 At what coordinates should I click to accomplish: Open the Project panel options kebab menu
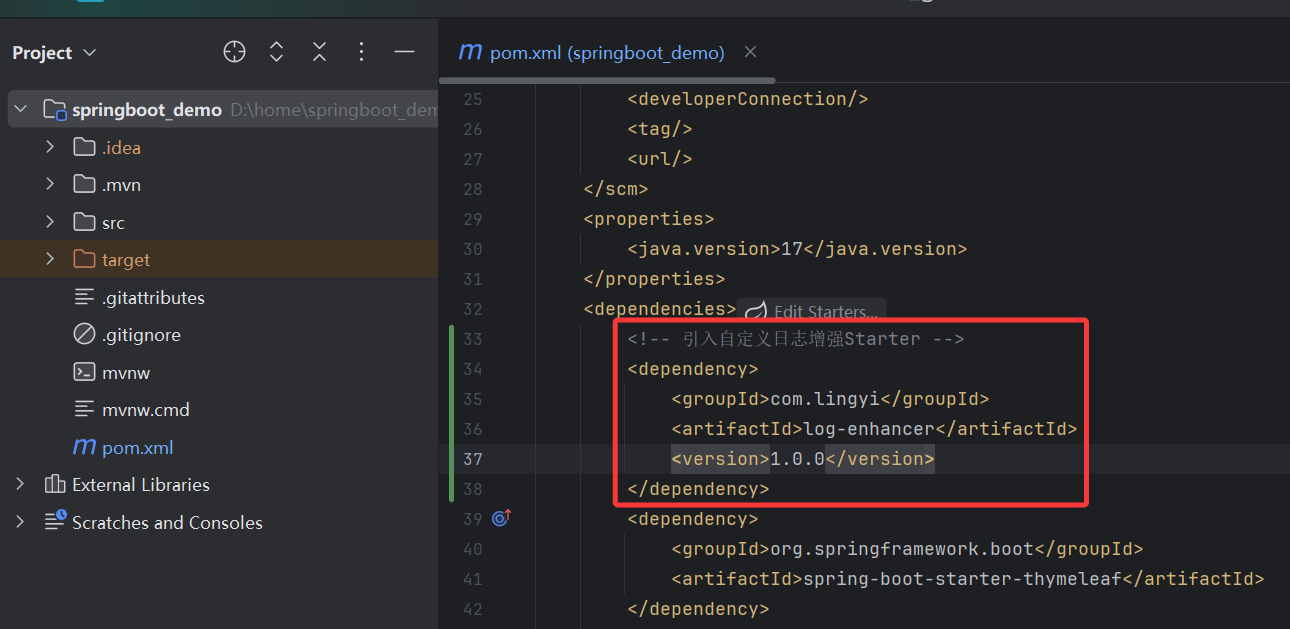(x=361, y=52)
